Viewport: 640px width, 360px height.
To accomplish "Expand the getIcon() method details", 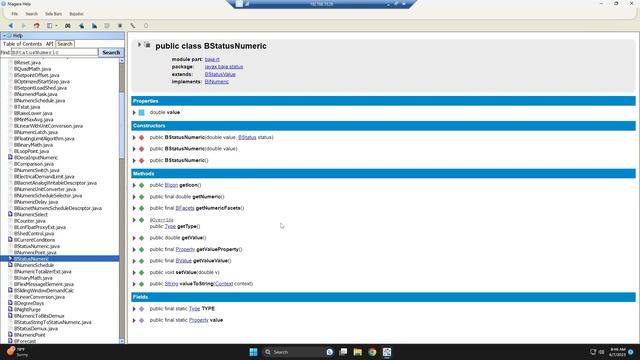I will click(x=134, y=185).
